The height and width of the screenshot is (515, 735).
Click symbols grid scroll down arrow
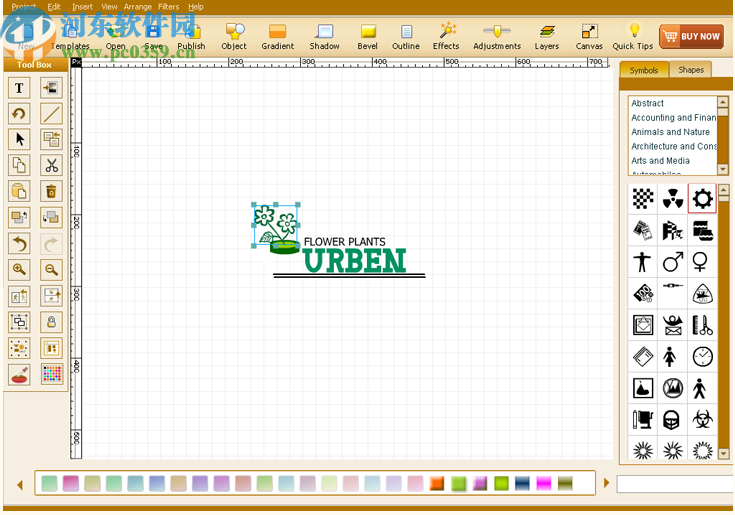tap(723, 453)
